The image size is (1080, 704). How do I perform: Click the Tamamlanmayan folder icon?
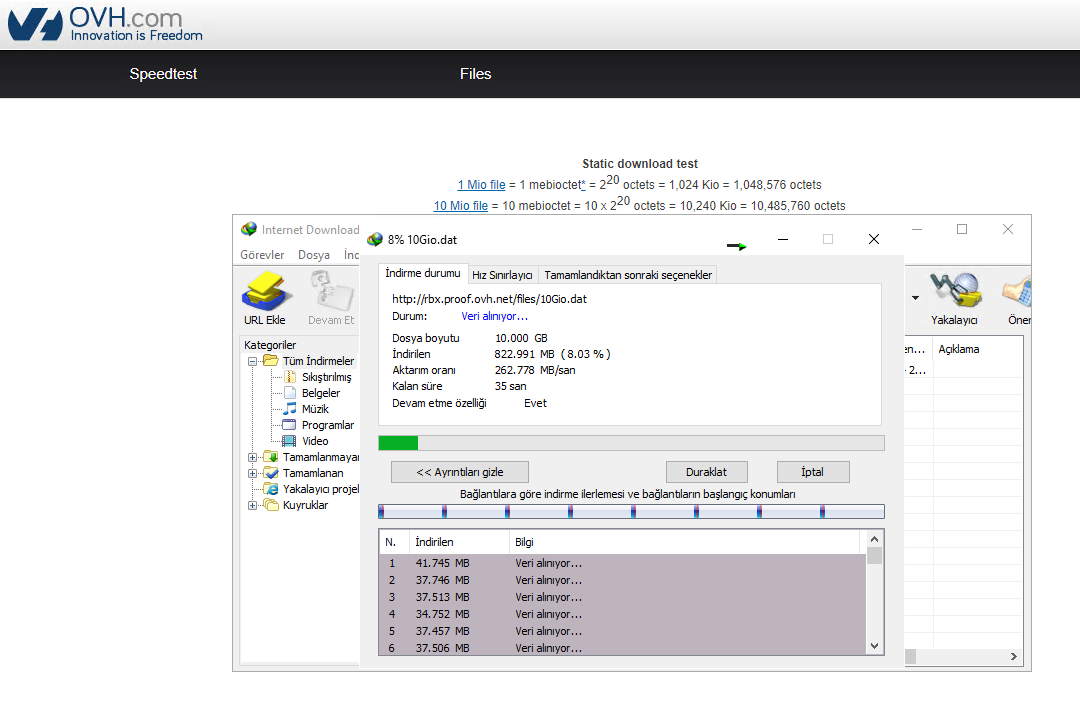pyautogui.click(x=271, y=457)
